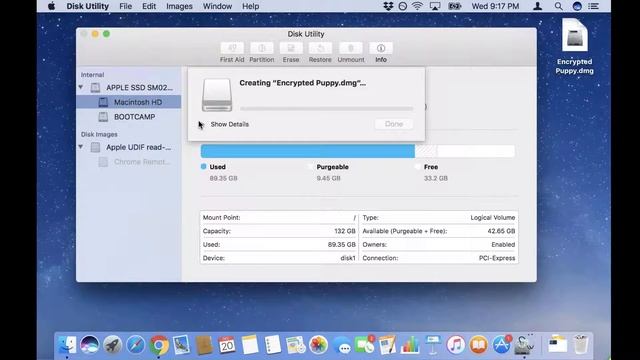This screenshot has height=360, width=640.
Task: Select the Apple UDIF read-only image row
Action: point(129,147)
